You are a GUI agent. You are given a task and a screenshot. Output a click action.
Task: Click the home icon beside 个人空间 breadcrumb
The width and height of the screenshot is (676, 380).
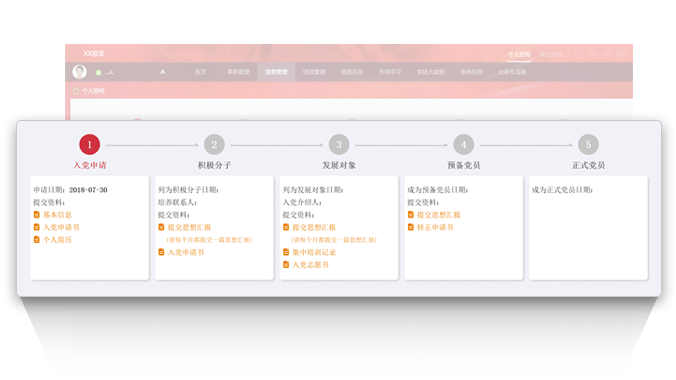(76, 91)
